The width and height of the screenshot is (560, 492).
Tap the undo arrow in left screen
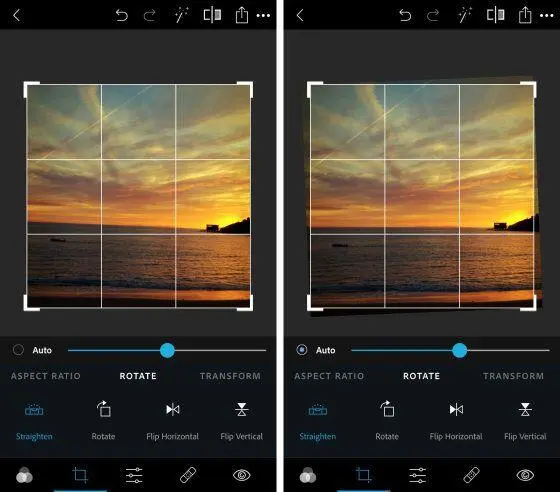[122, 15]
